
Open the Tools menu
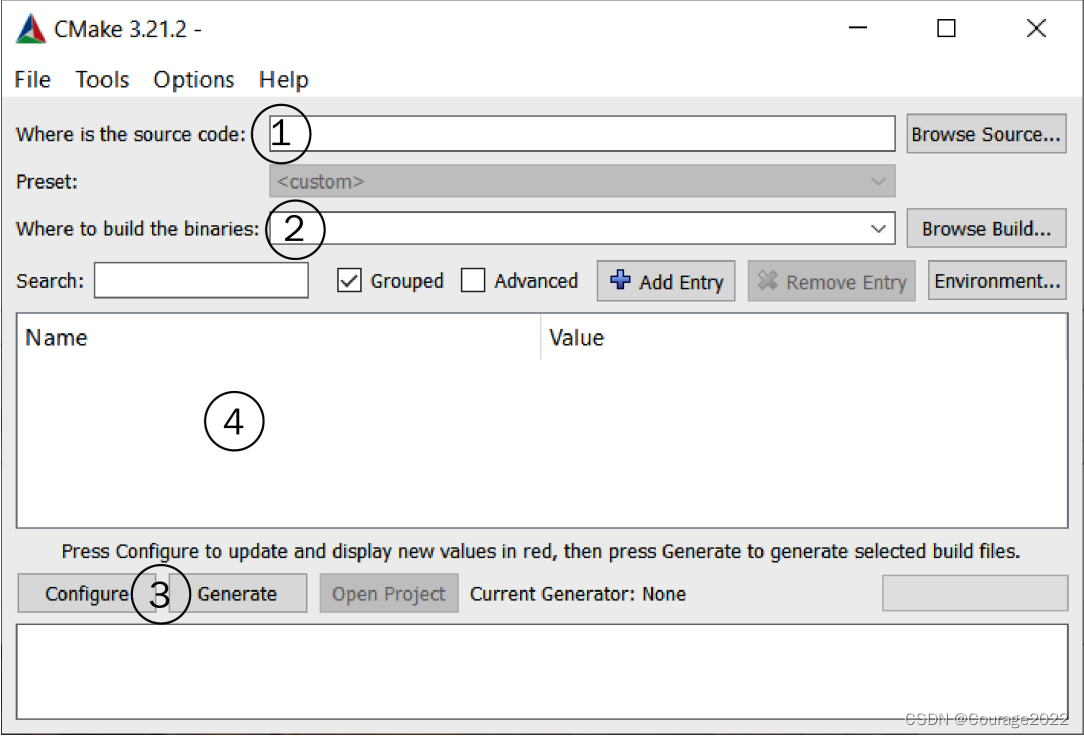click(x=102, y=79)
